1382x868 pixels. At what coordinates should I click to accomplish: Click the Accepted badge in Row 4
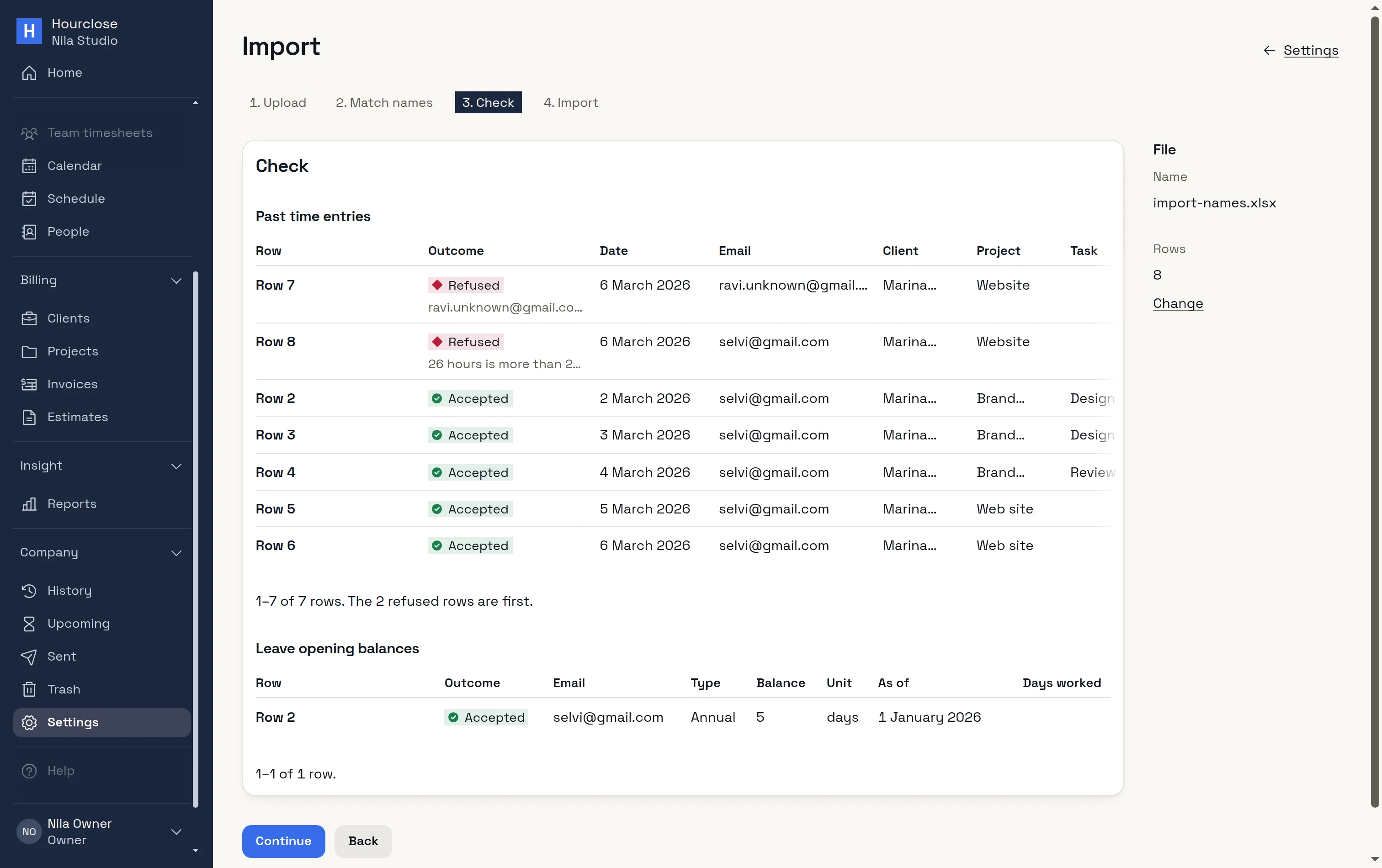tap(470, 472)
